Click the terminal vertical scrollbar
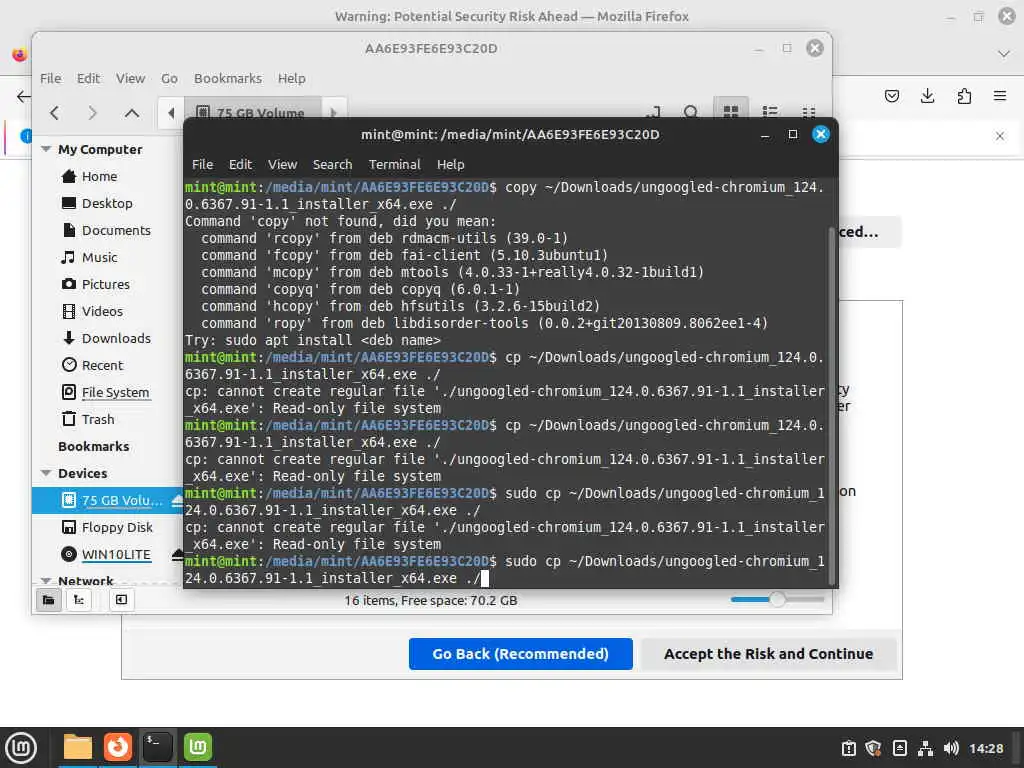Viewport: 1024px width, 768px height. pos(831,405)
